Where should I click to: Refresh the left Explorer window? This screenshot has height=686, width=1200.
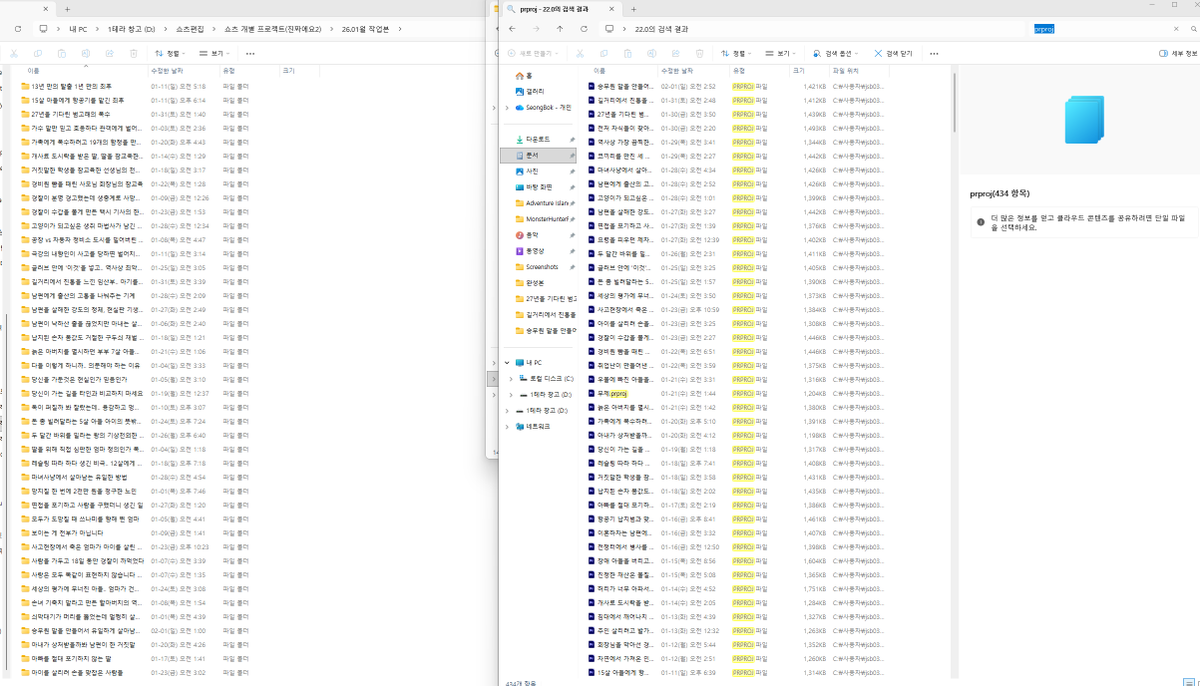[x=16, y=28]
